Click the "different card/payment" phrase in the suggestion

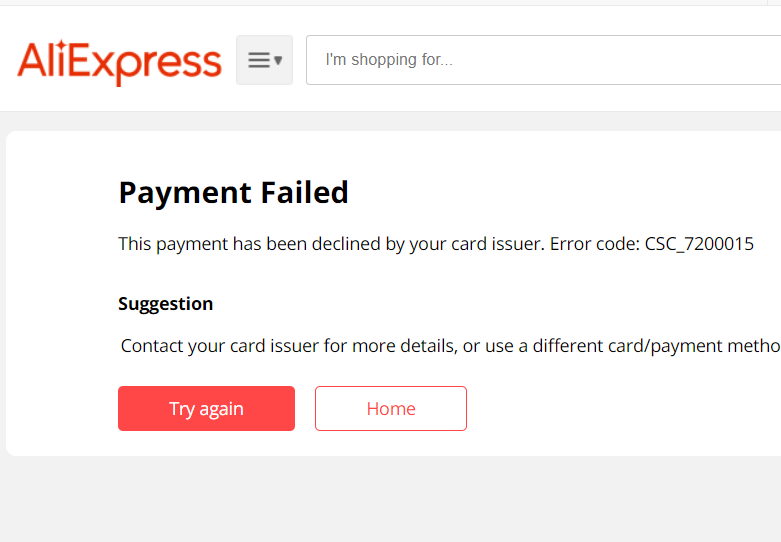621,346
